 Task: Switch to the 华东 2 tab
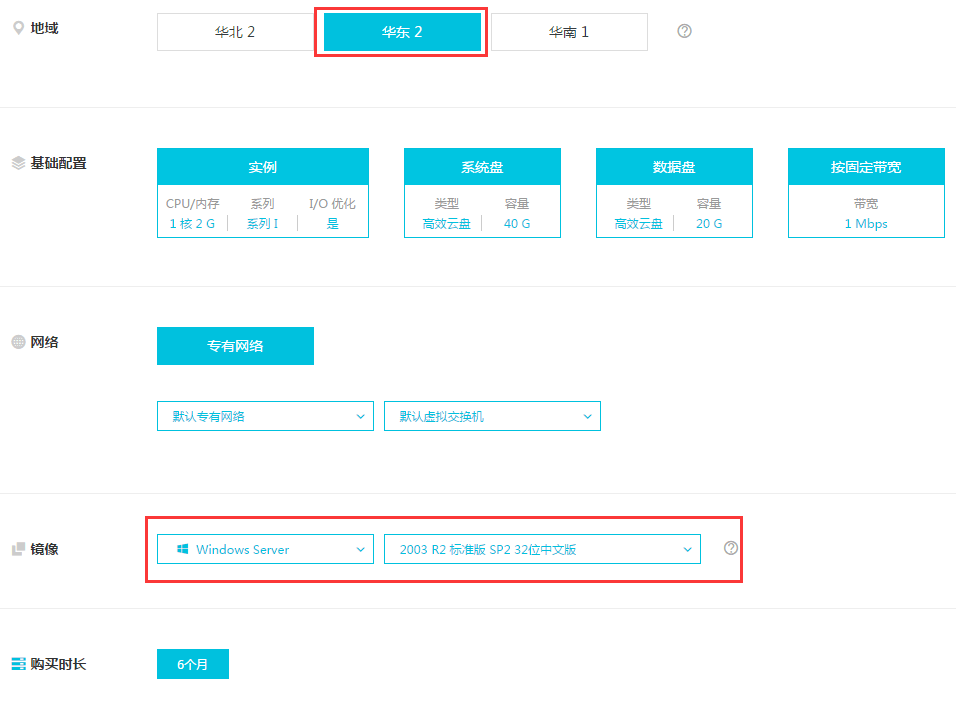click(x=401, y=31)
